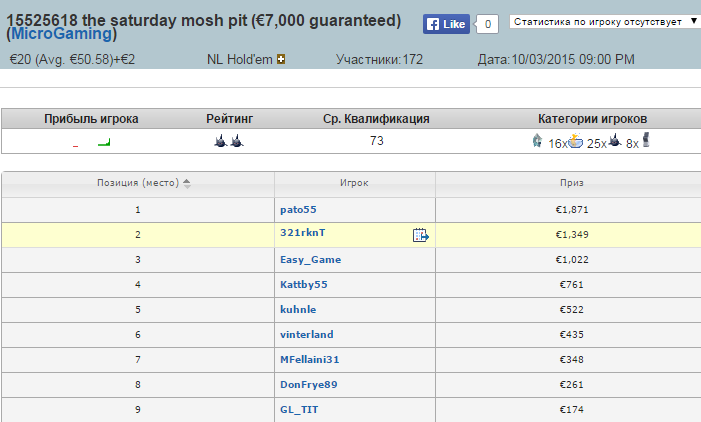The image size is (701, 422).
Task: Click the calendar export icon beside 321rknT
Action: click(x=421, y=235)
